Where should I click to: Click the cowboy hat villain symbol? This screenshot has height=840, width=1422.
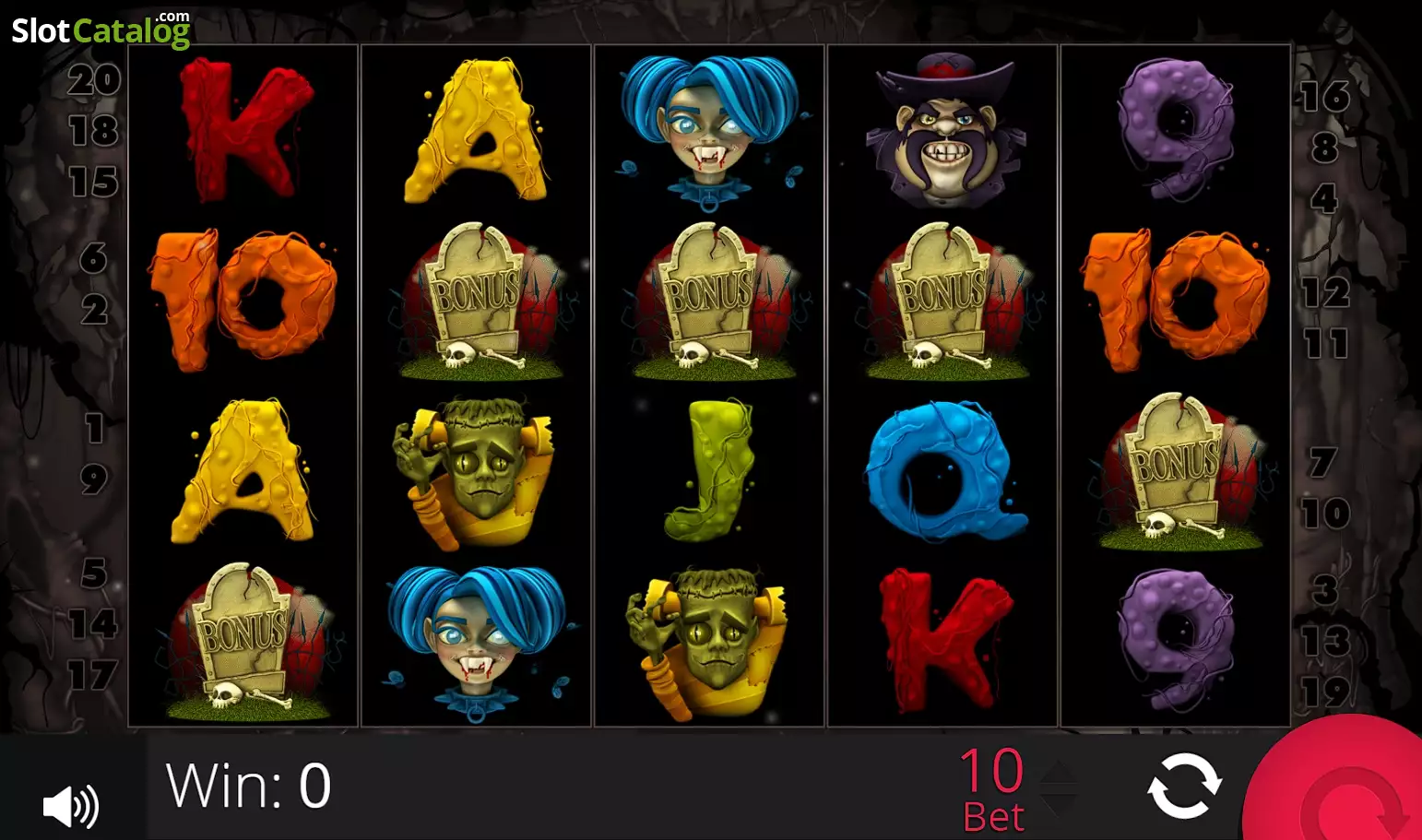click(x=942, y=128)
